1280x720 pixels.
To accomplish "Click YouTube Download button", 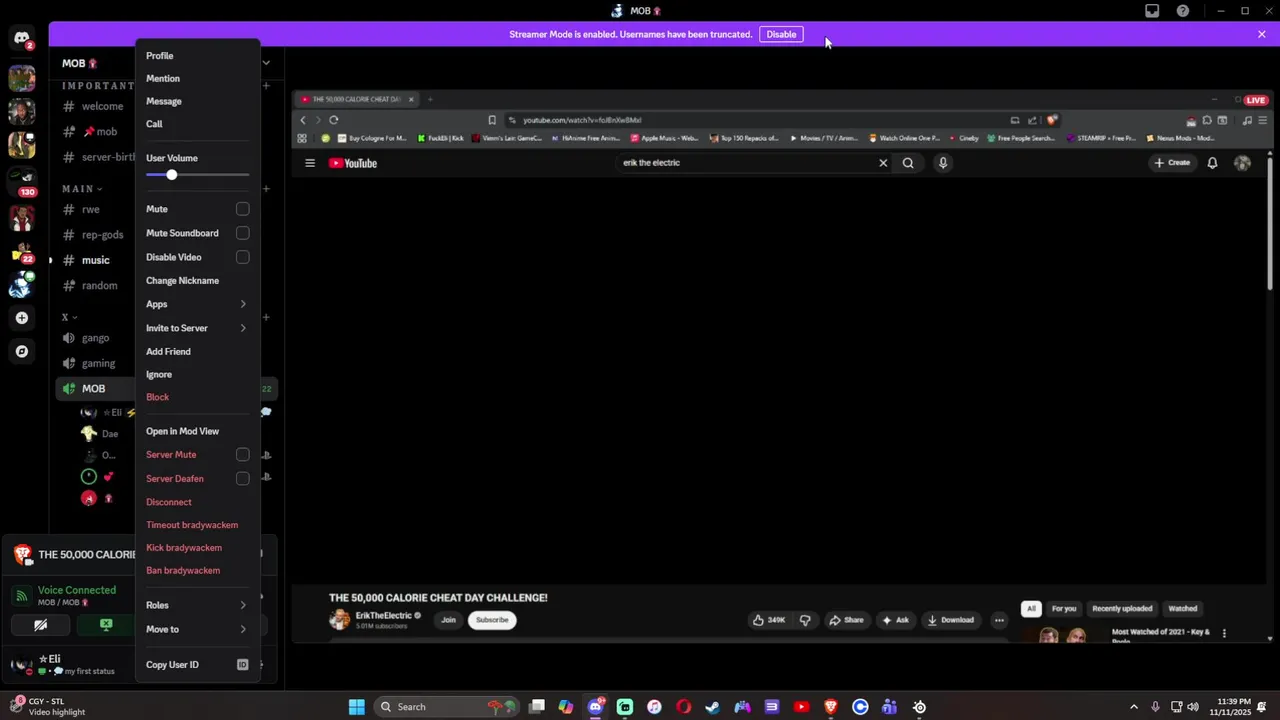I will (x=950, y=620).
